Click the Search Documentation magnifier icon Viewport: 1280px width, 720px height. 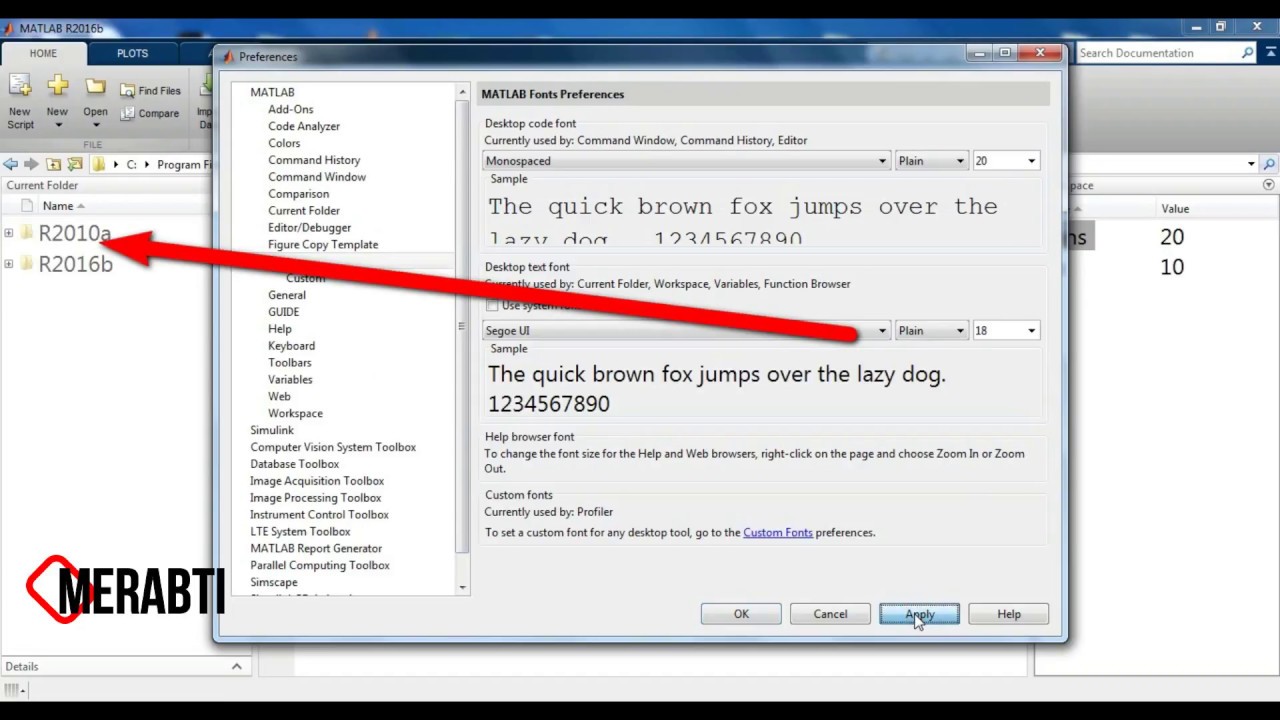pos(1247,53)
